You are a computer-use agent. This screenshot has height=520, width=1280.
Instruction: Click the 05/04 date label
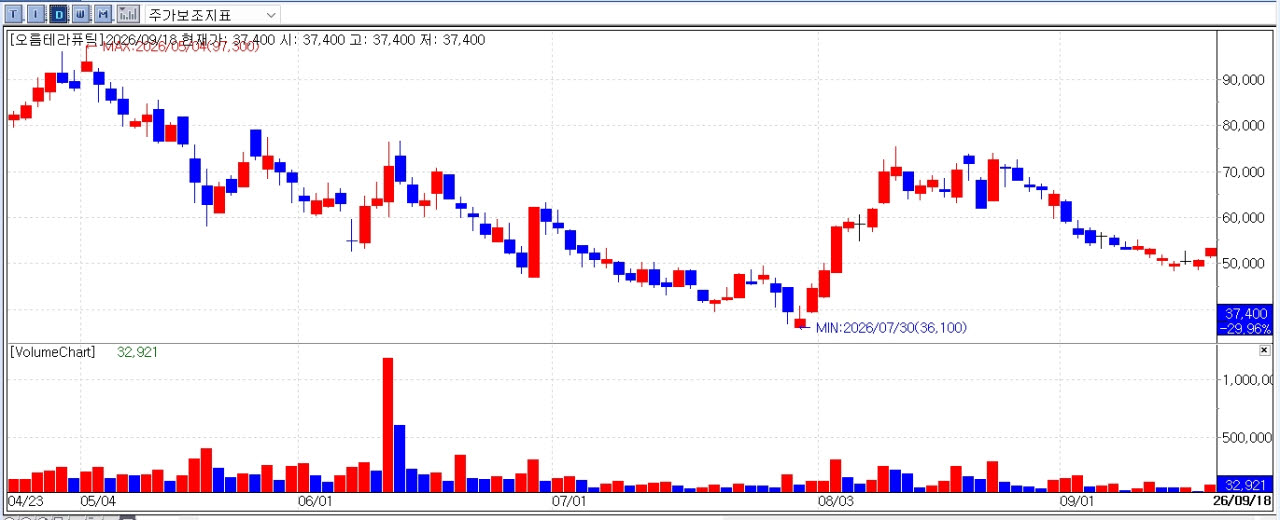click(98, 500)
